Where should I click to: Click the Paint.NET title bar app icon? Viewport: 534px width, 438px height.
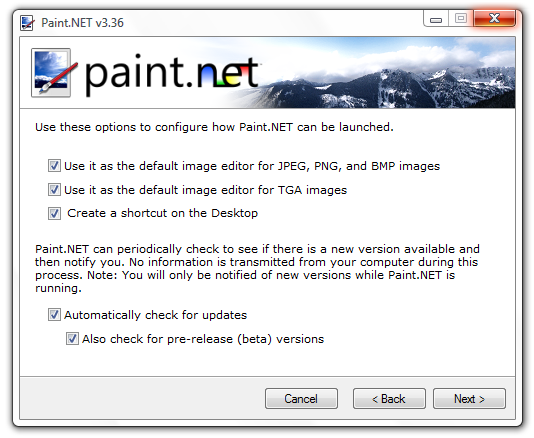click(27, 23)
